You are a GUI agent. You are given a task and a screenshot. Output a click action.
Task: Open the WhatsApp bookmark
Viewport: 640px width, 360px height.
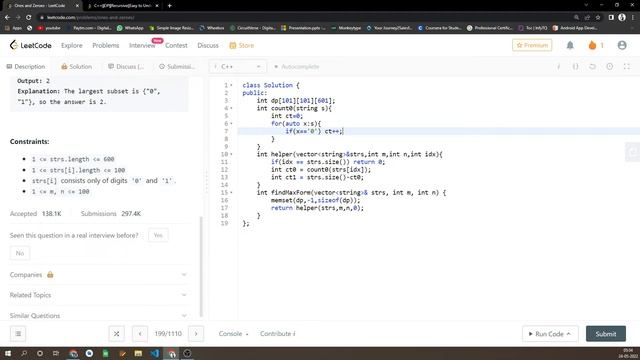click(x=130, y=28)
